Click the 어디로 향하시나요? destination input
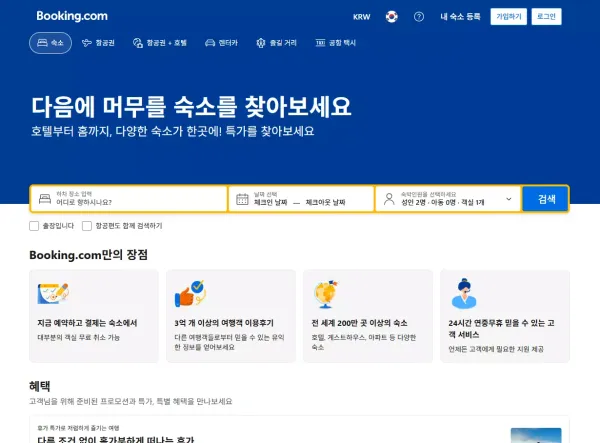The width and height of the screenshot is (600, 443). (129, 199)
